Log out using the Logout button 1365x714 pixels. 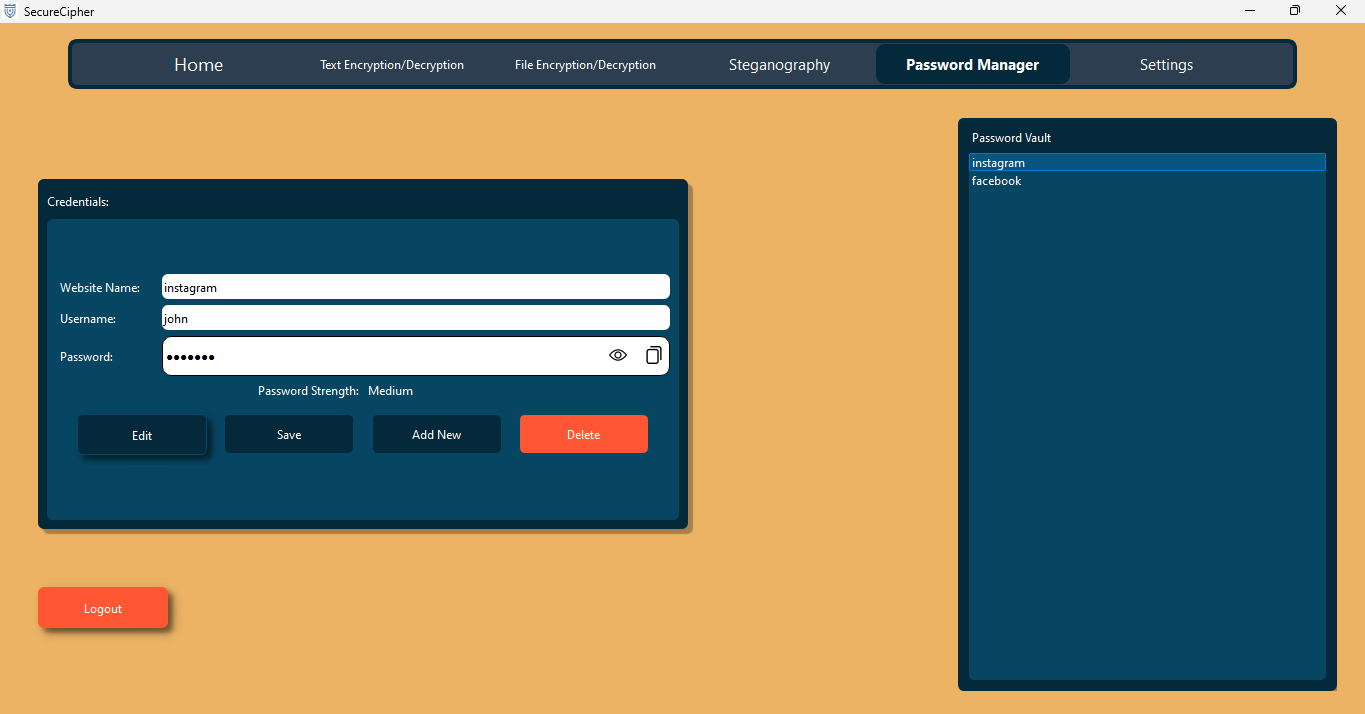coord(103,608)
